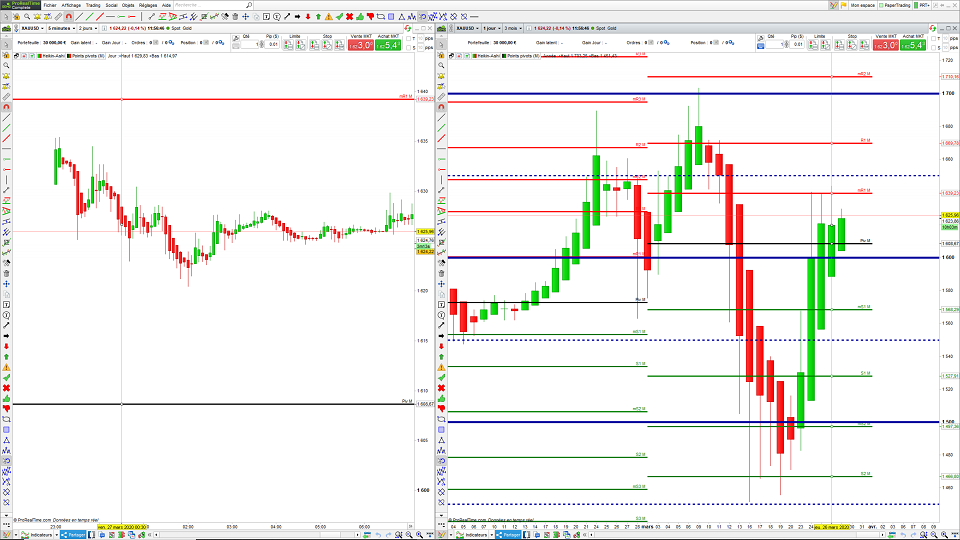This screenshot has height=540, width=960.
Task: Open the 1 jour timeframe dropdown
Action: [x=491, y=28]
